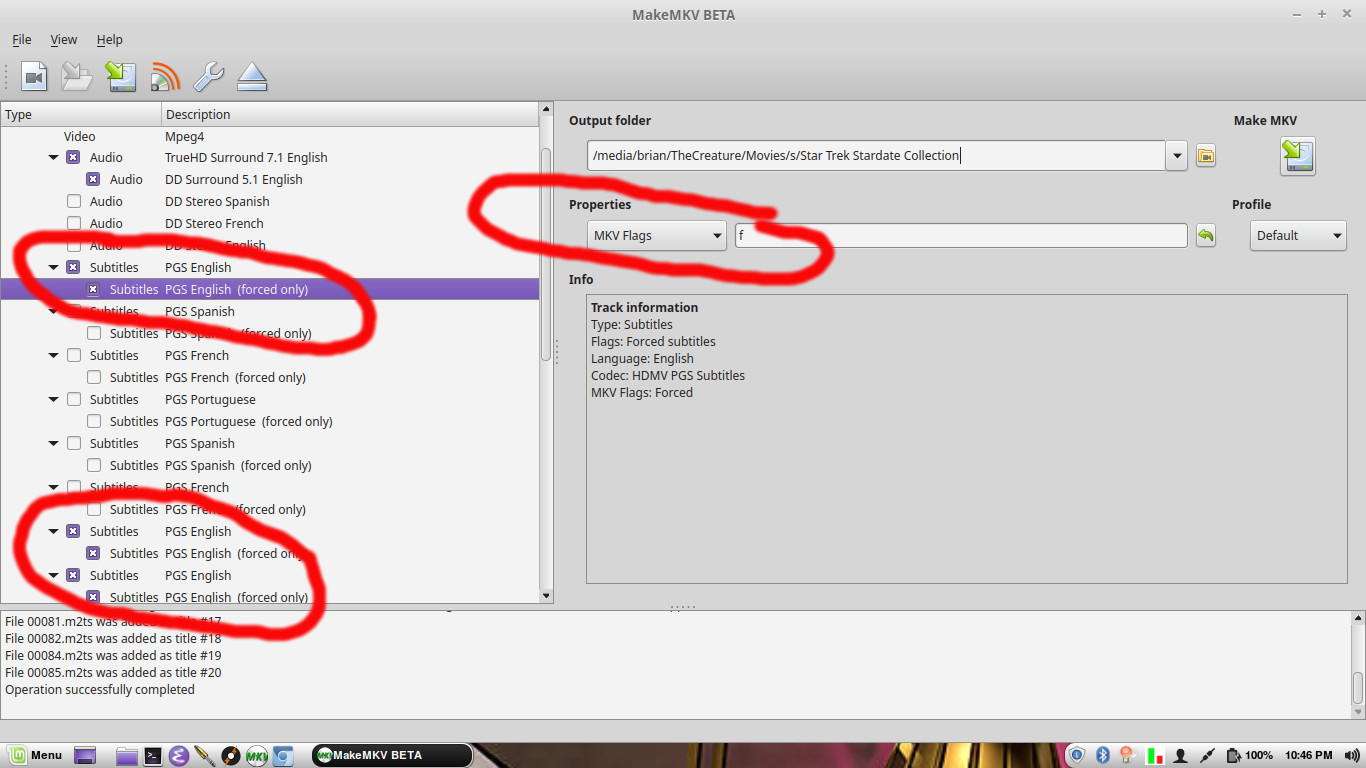
Task: Click the user tray icon
Action: [x=1181, y=755]
